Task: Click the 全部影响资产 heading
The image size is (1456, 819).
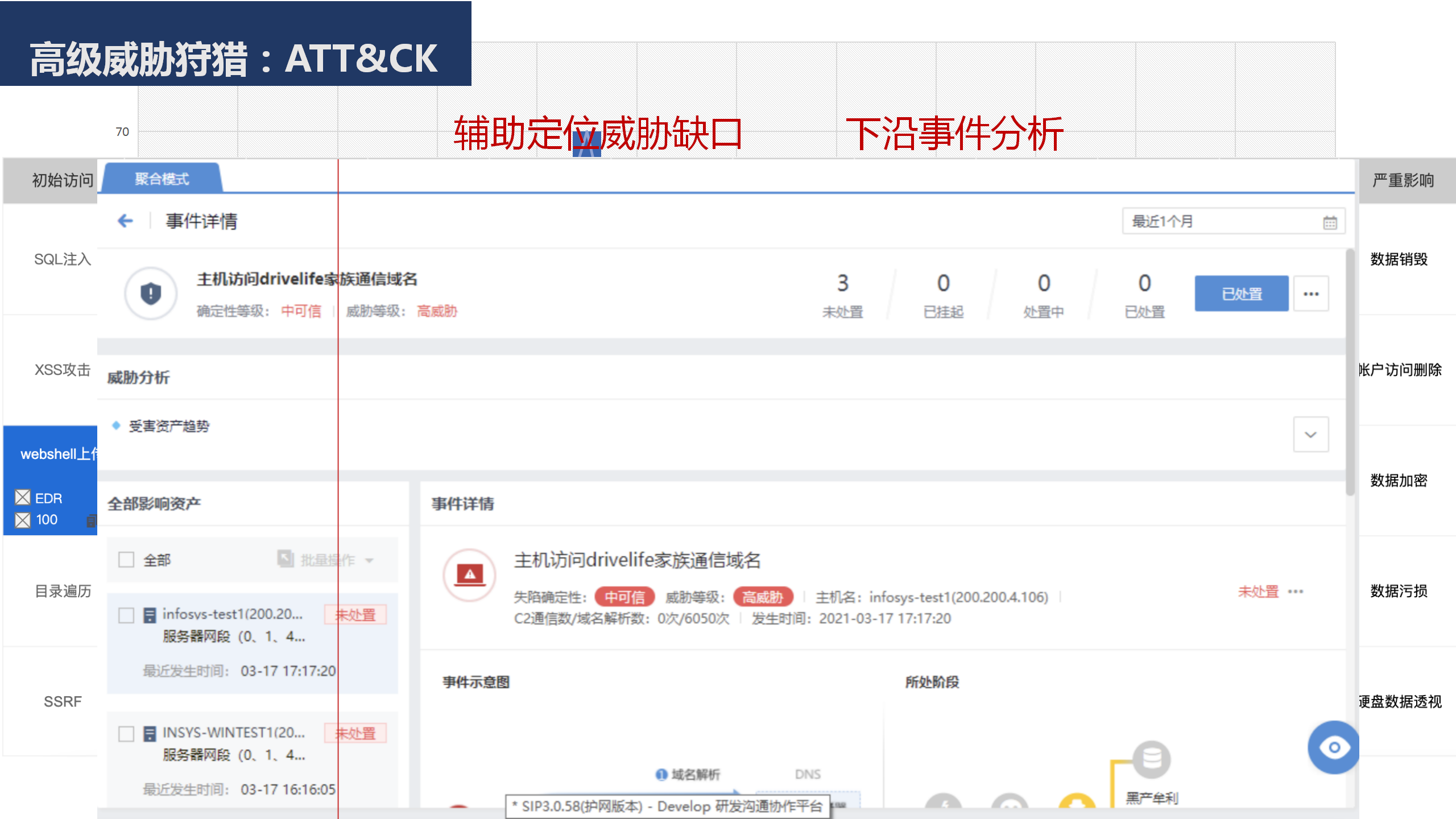Action: pos(154,503)
